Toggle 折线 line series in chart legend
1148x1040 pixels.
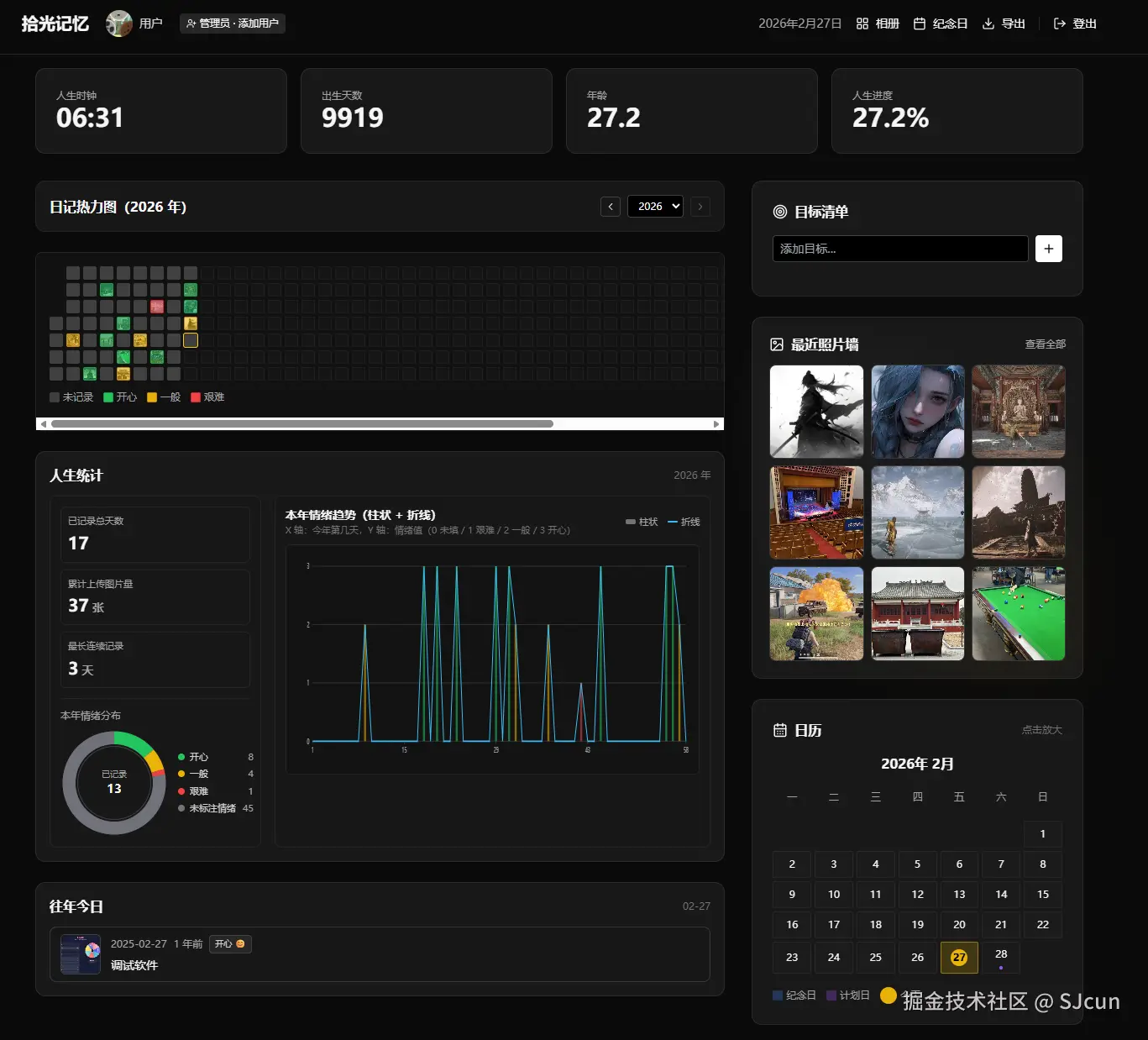684,522
